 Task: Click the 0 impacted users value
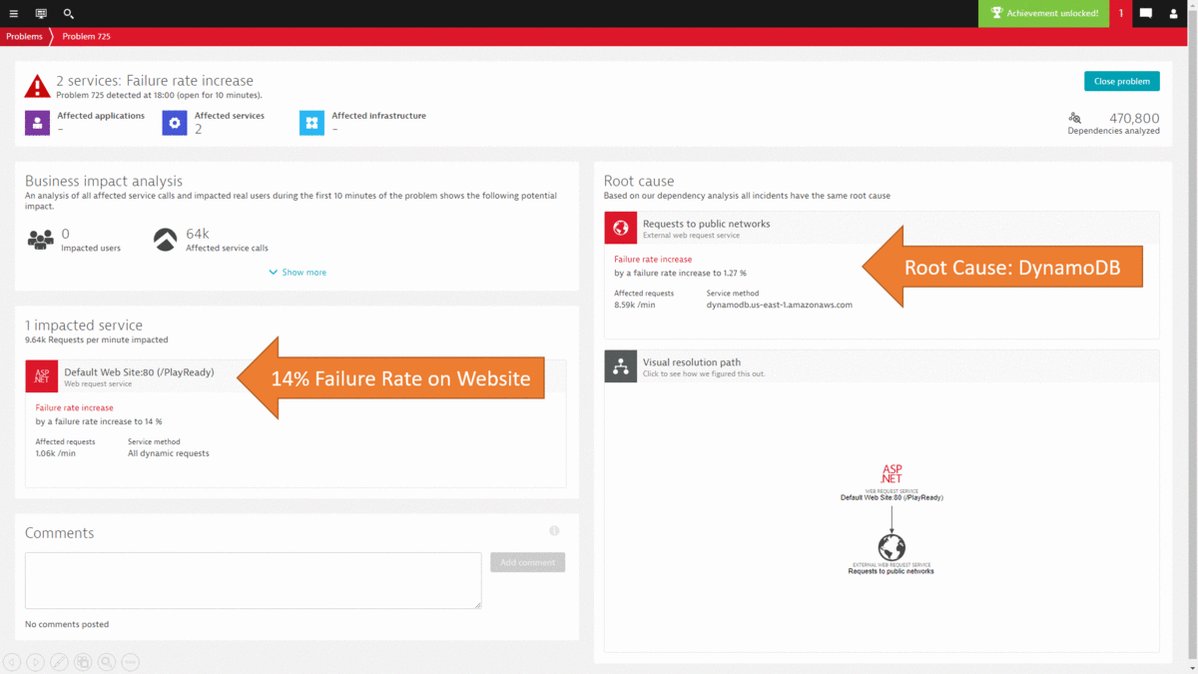point(65,233)
